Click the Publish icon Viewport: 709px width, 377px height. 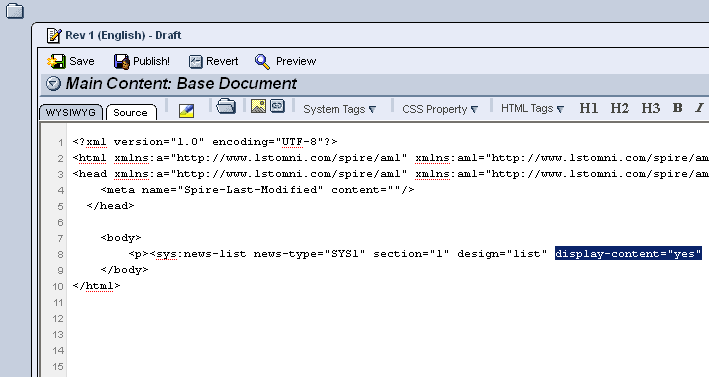pyautogui.click(x=122, y=61)
